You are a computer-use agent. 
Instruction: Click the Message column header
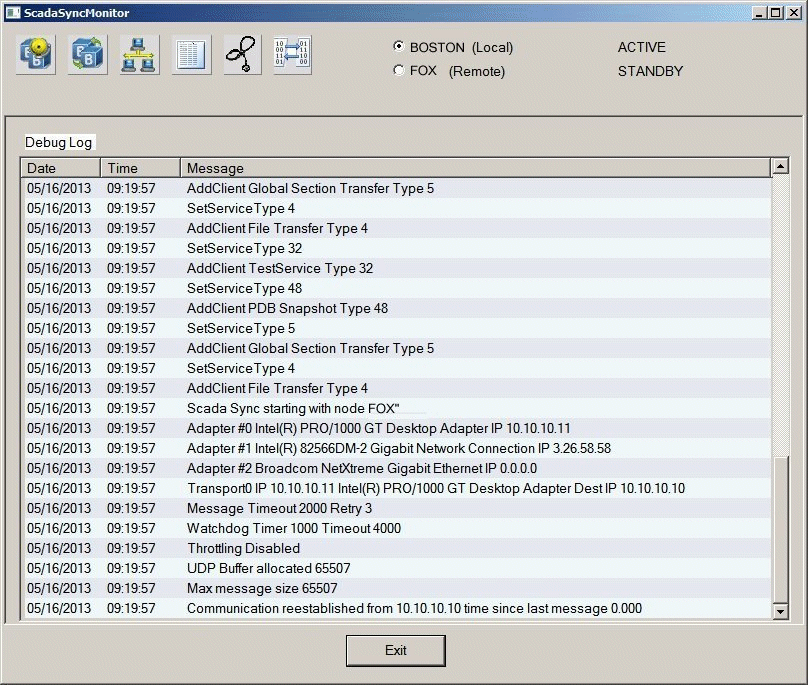[x=215, y=167]
